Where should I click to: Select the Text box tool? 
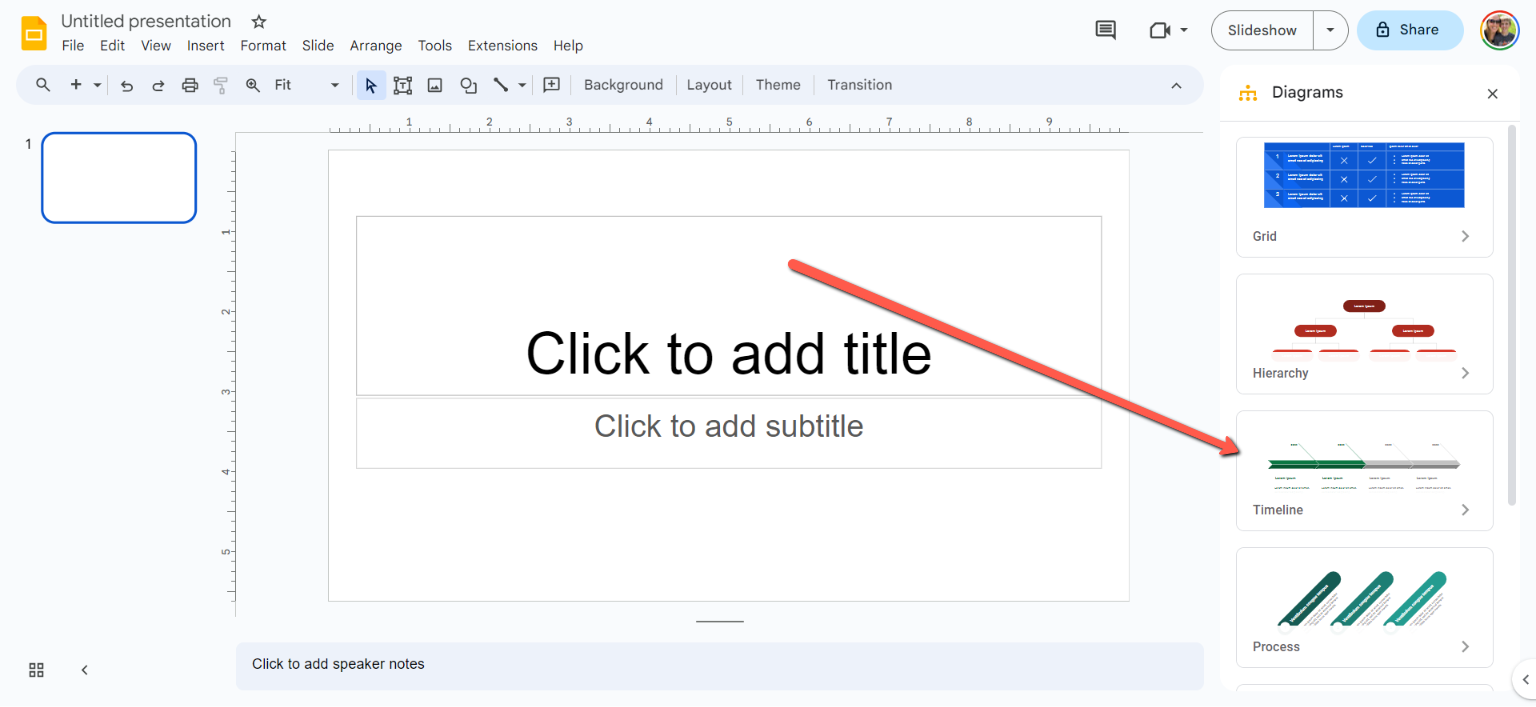pos(403,85)
